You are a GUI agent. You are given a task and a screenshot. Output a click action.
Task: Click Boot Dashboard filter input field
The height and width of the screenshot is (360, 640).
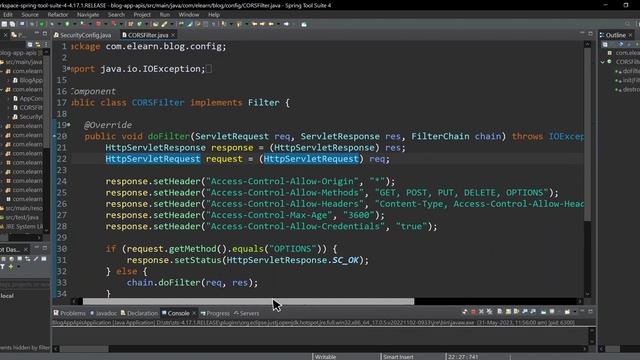coord(24,284)
